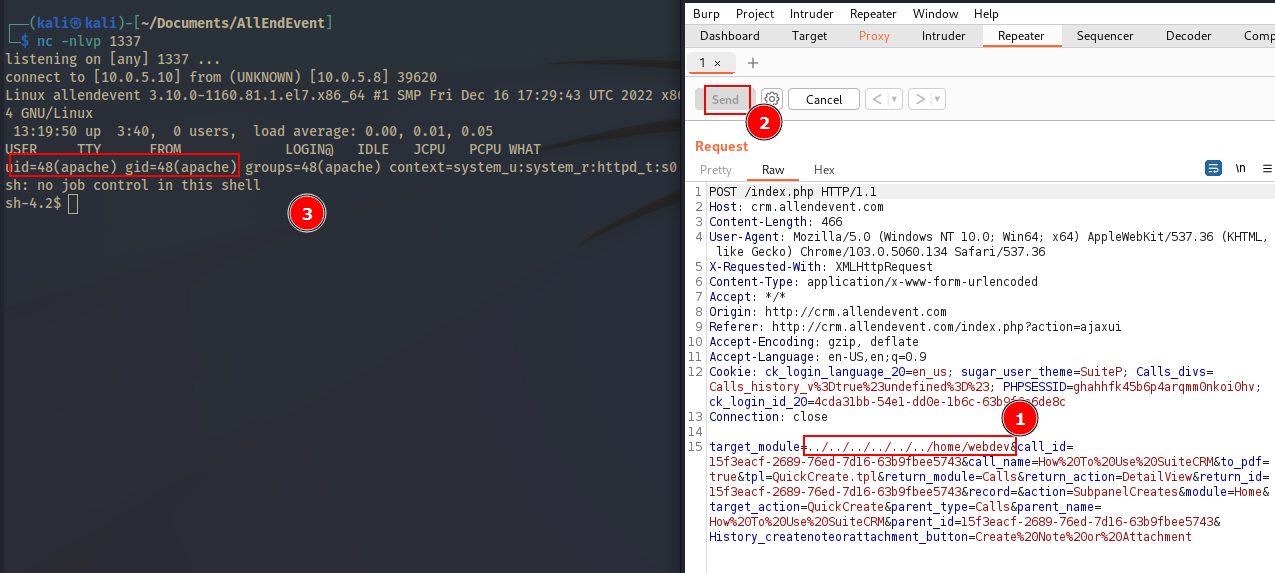The image size is (1275, 573).
Task: Click the Content-Type header line
Action: click(873, 282)
